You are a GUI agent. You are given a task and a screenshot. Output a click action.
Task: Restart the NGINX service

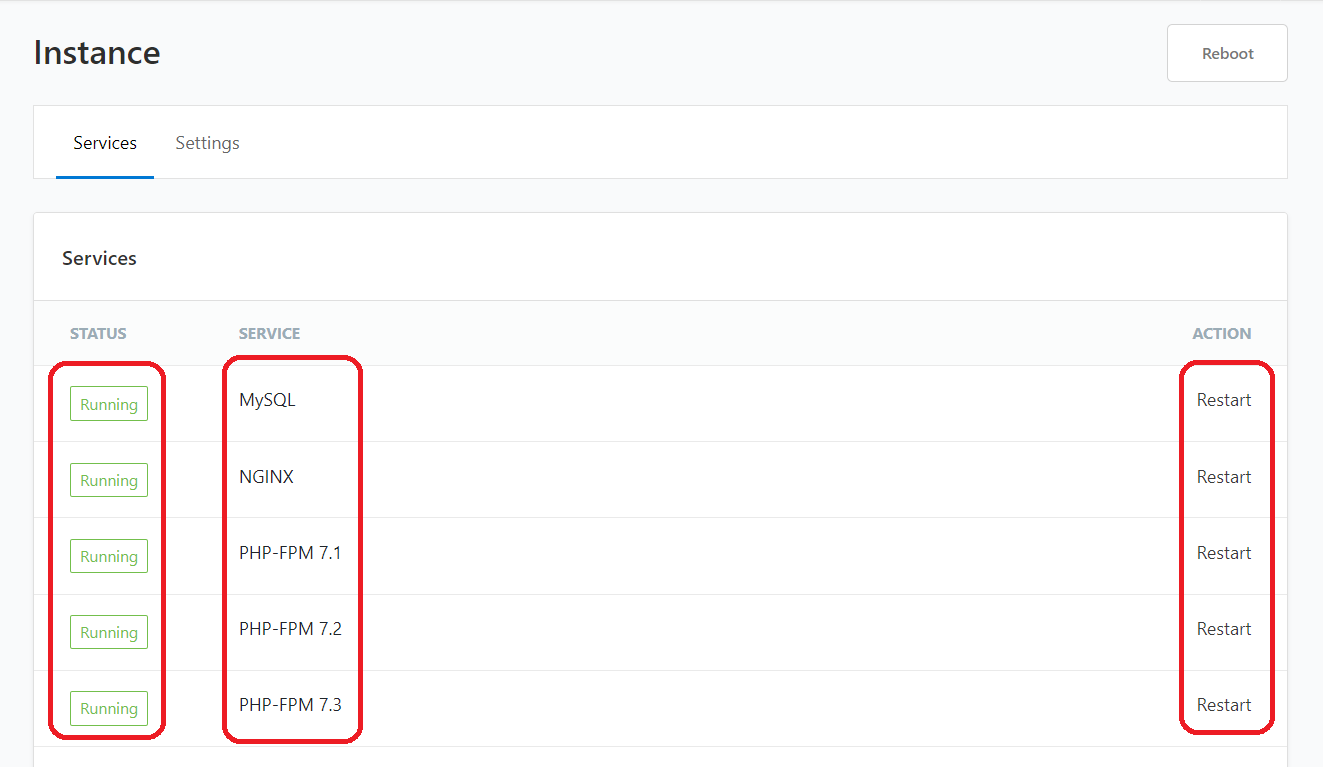(1224, 477)
